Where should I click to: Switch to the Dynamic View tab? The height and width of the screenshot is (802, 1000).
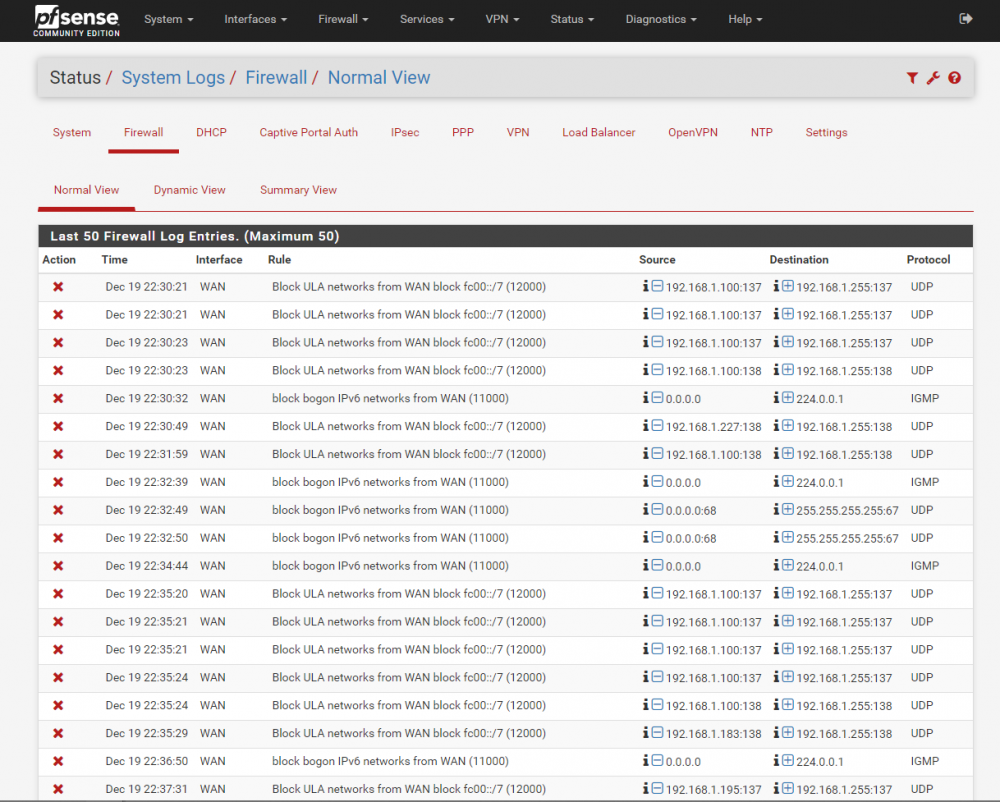tap(189, 189)
